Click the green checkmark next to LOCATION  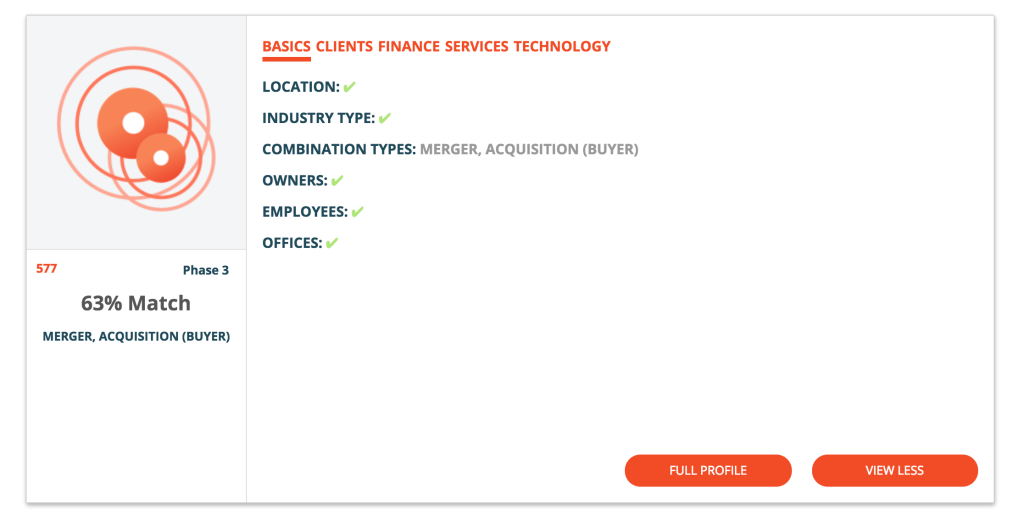(349, 87)
